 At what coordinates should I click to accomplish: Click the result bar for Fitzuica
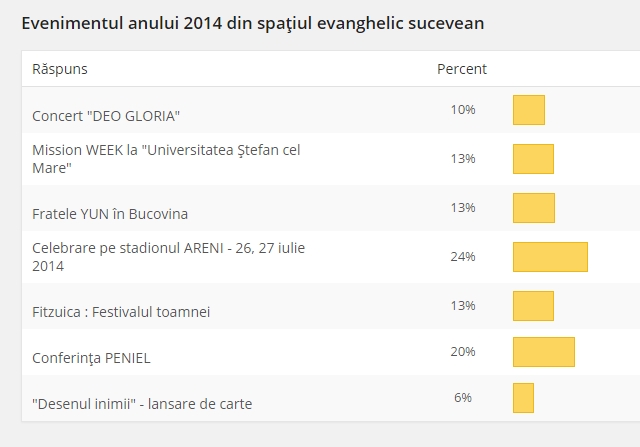533,306
